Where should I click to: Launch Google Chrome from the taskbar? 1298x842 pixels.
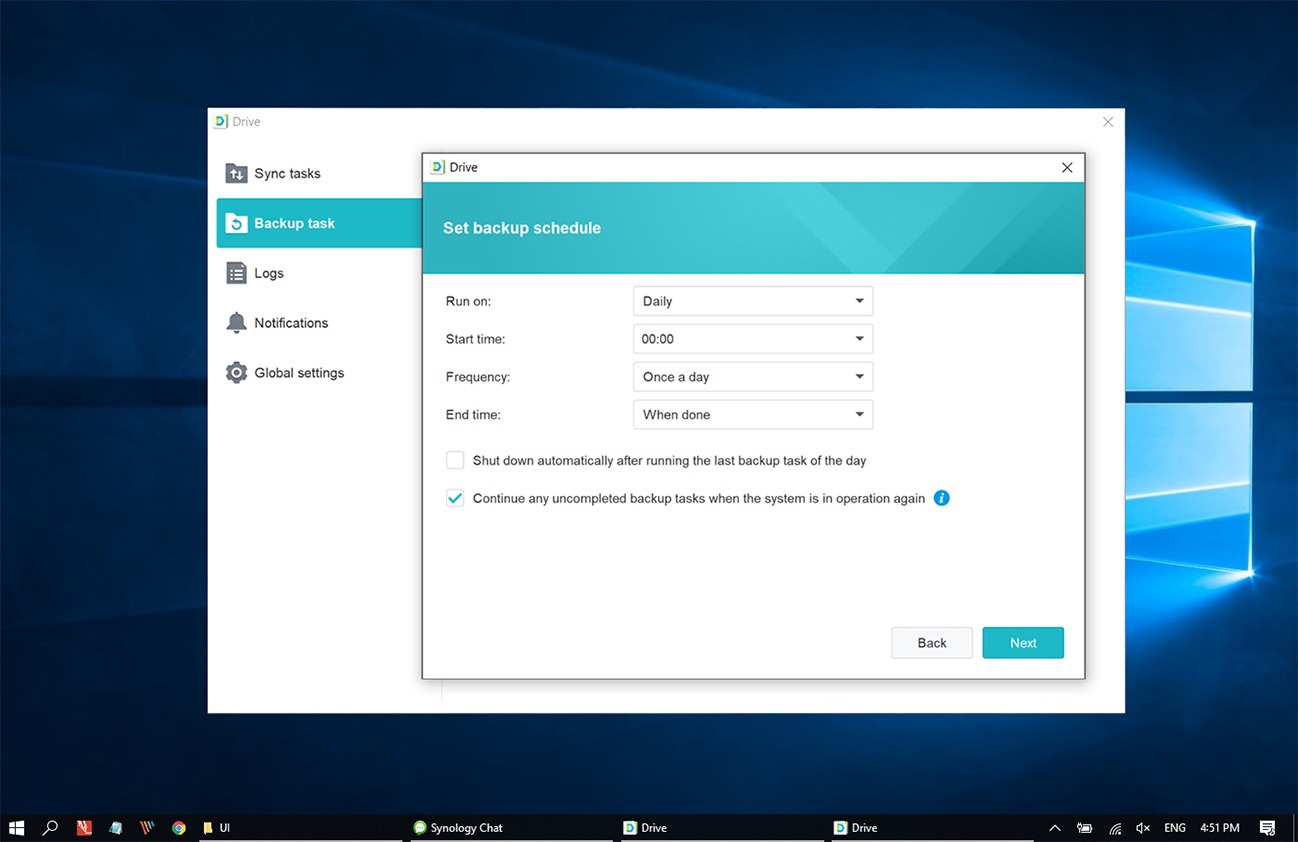tap(179, 828)
